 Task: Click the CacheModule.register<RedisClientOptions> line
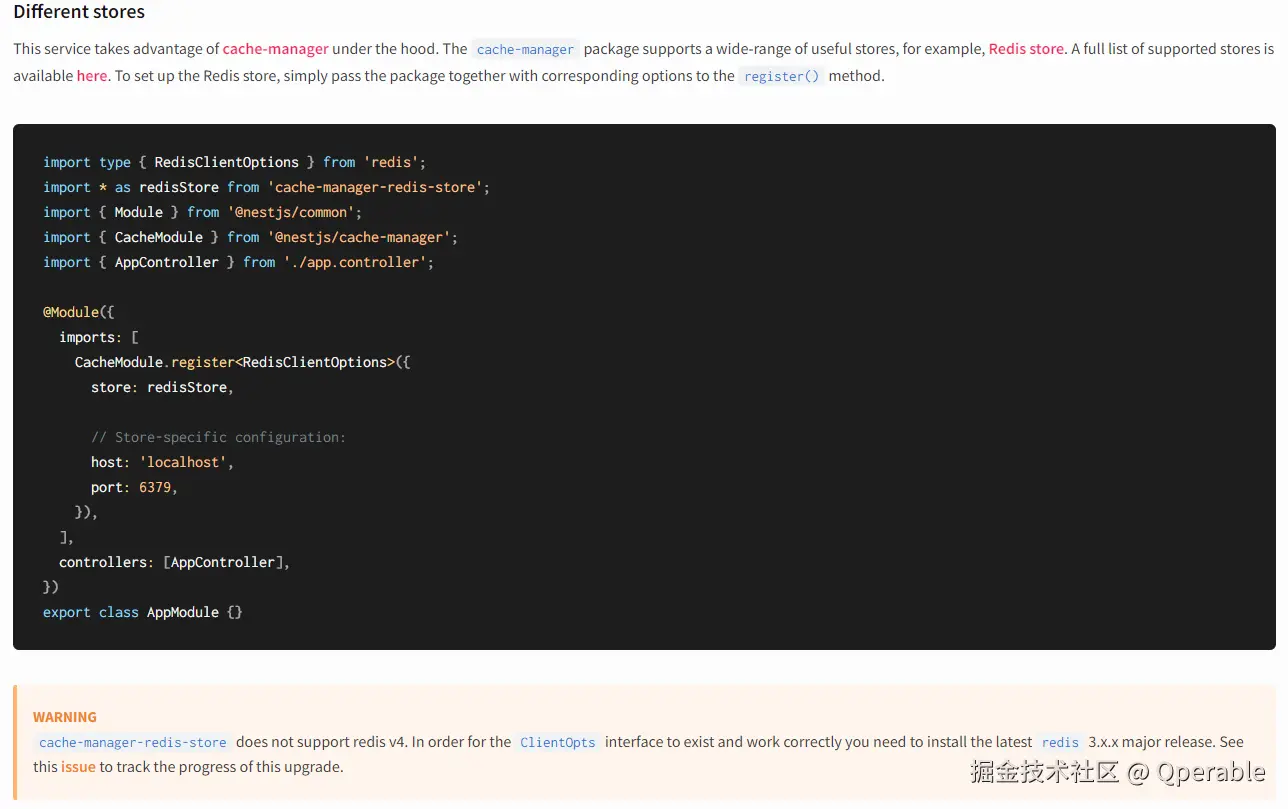[243, 362]
